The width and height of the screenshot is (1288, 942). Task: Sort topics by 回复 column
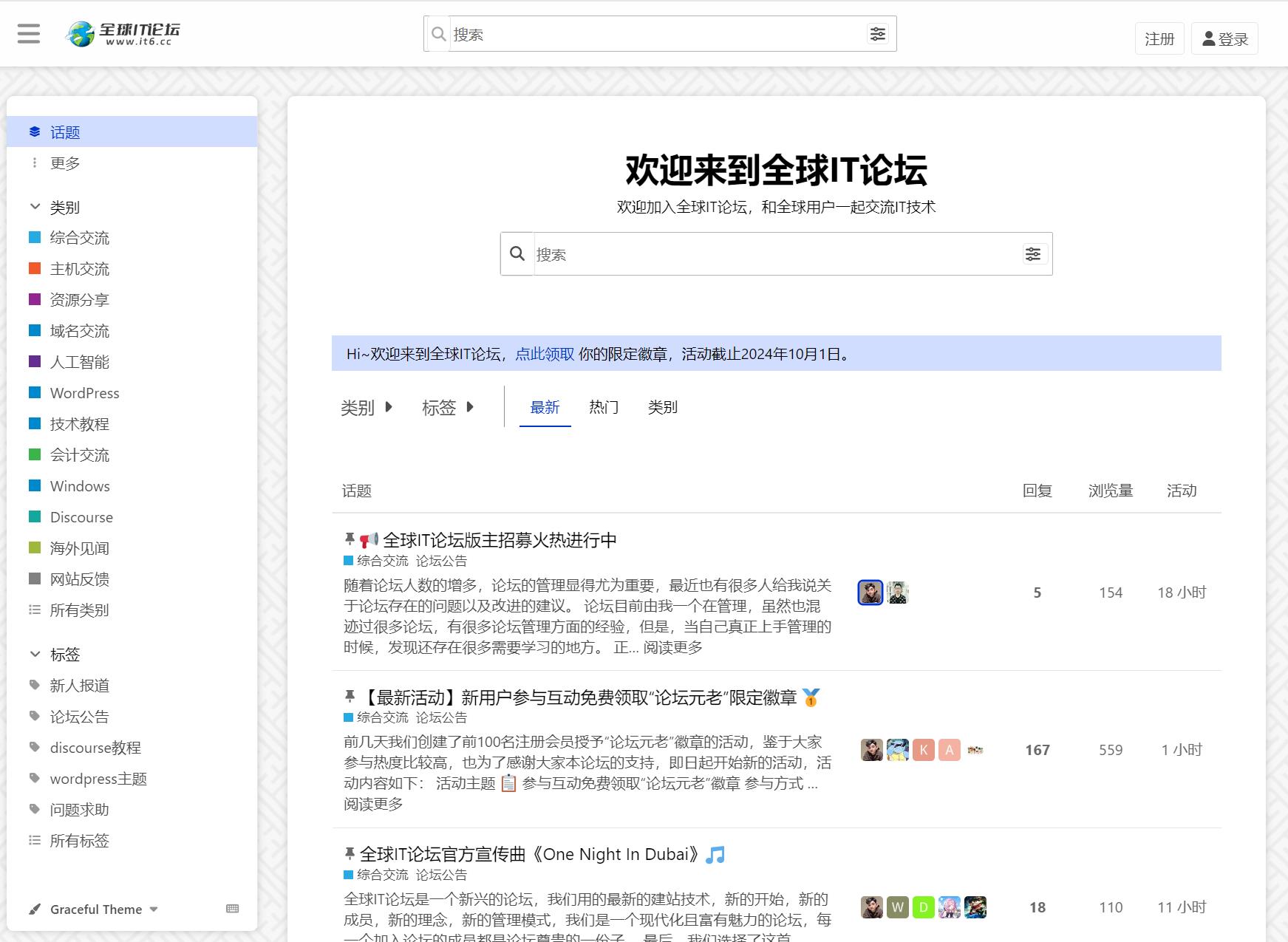(1037, 491)
